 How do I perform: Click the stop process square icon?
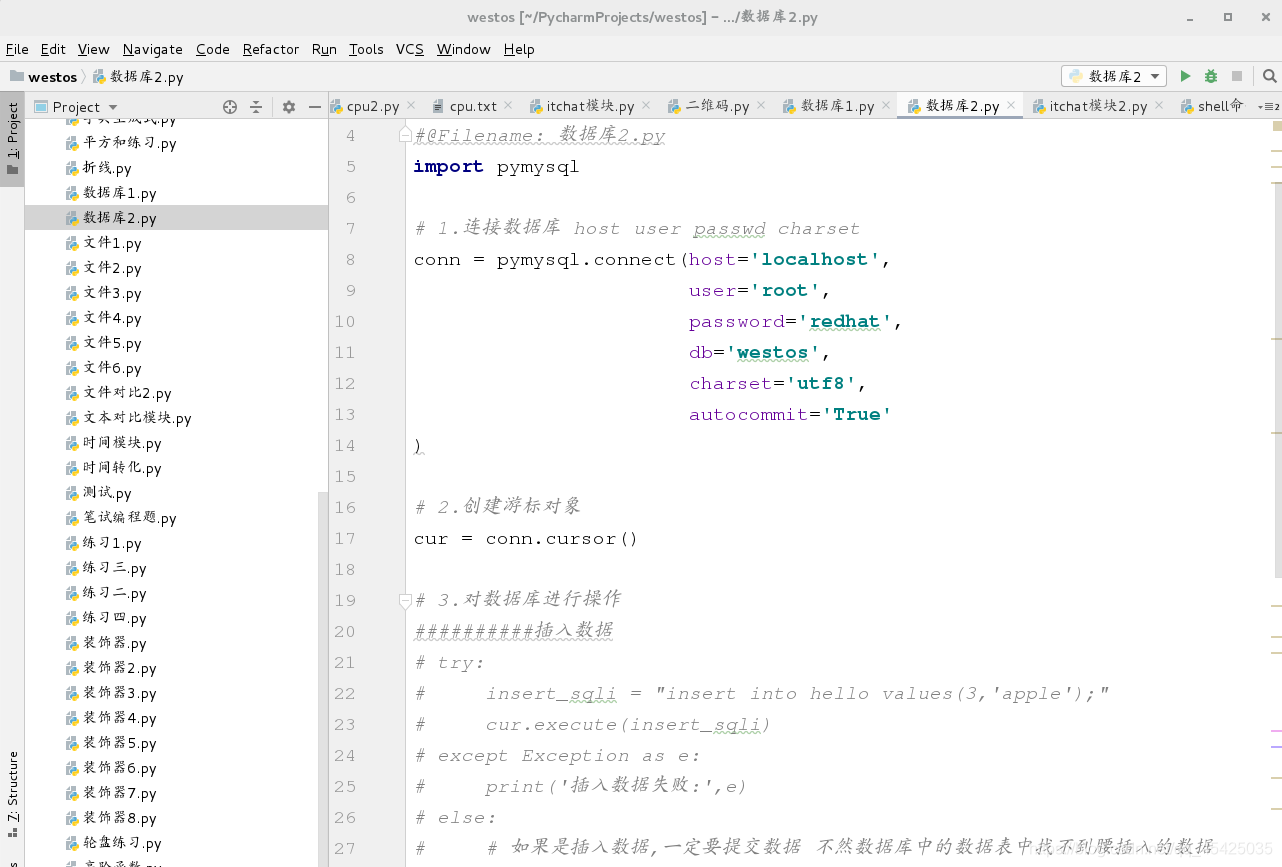pos(1237,76)
